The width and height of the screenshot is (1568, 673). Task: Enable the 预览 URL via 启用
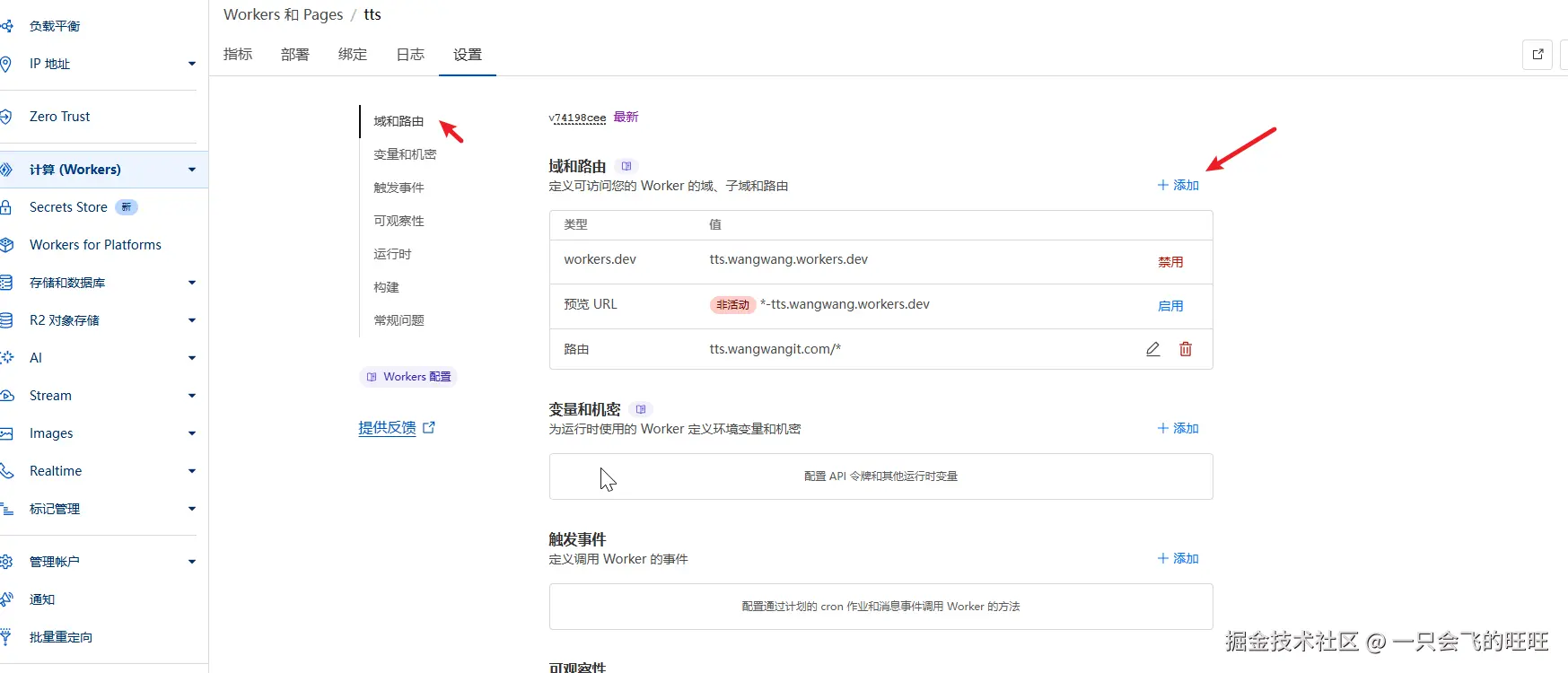pyautogui.click(x=1170, y=306)
